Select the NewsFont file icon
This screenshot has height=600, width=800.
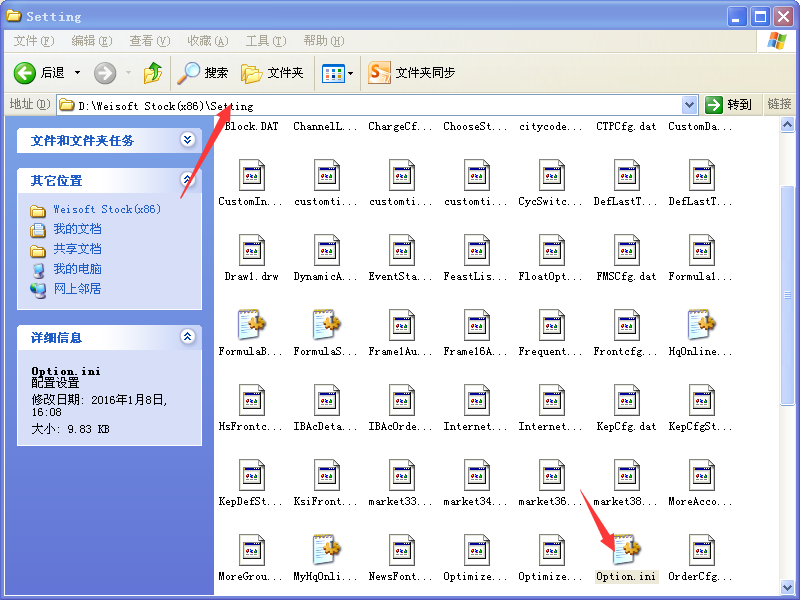(402, 550)
